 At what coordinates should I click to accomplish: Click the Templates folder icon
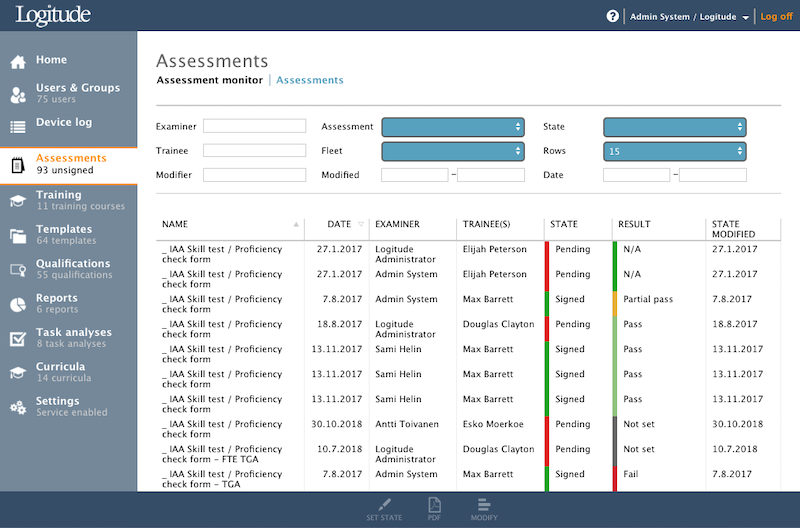[18, 236]
